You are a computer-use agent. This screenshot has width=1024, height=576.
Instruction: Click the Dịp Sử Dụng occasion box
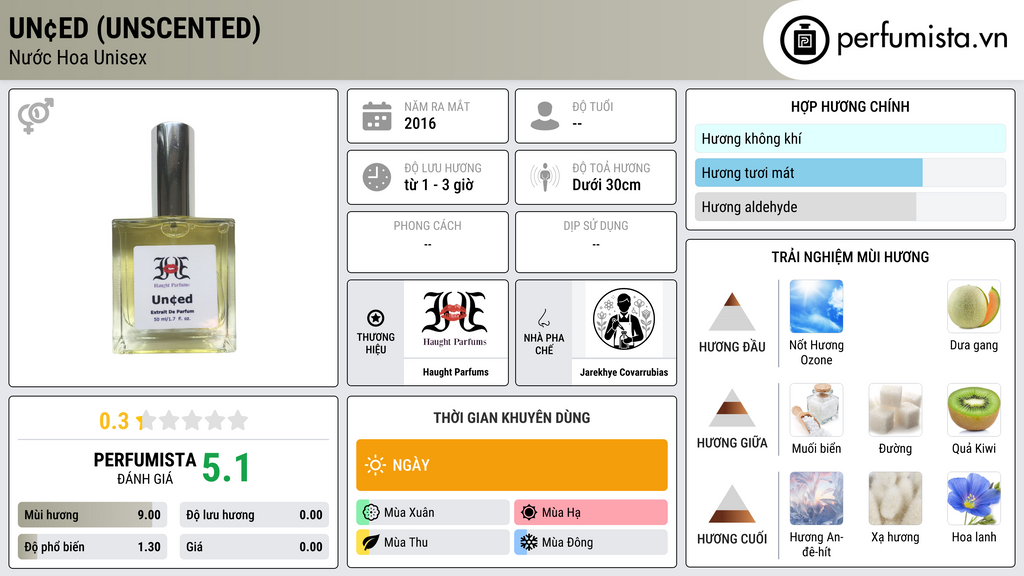(x=596, y=242)
